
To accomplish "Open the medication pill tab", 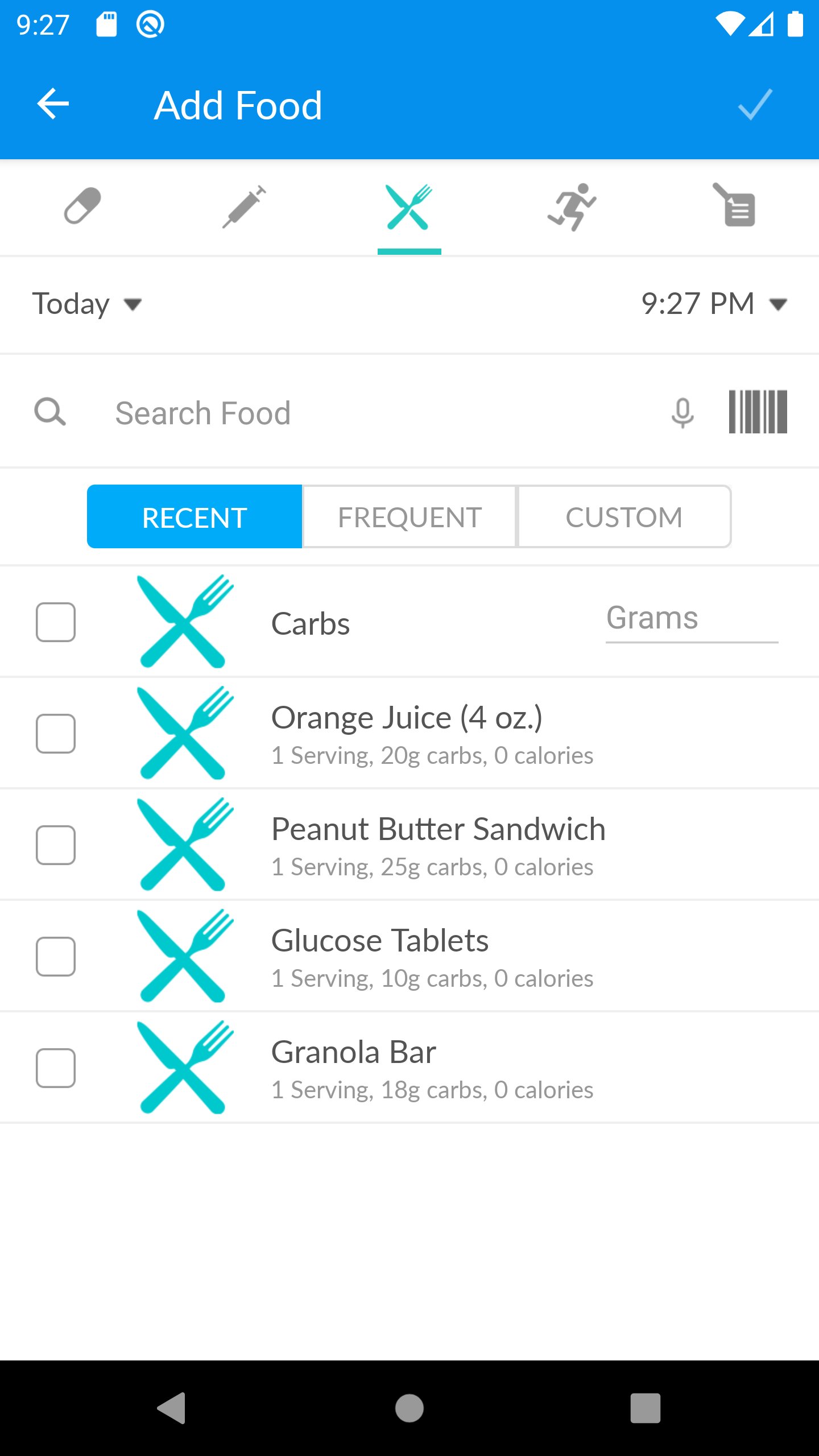I will 82,206.
